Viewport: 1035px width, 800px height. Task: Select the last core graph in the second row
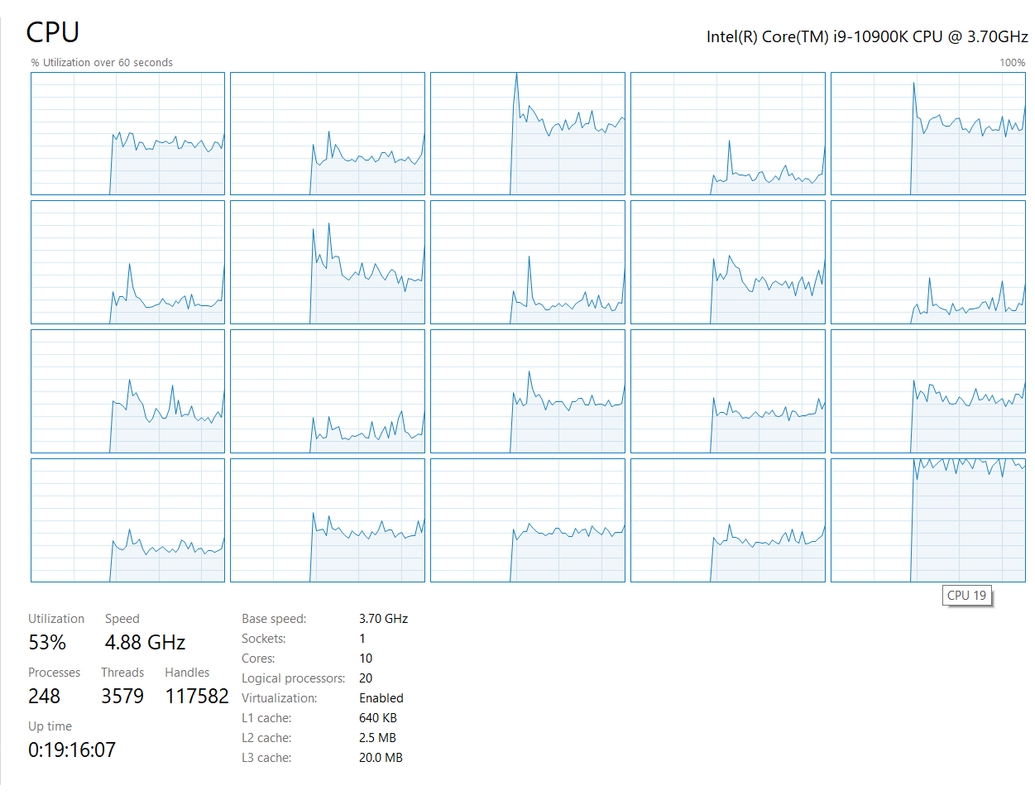[x=928, y=262]
